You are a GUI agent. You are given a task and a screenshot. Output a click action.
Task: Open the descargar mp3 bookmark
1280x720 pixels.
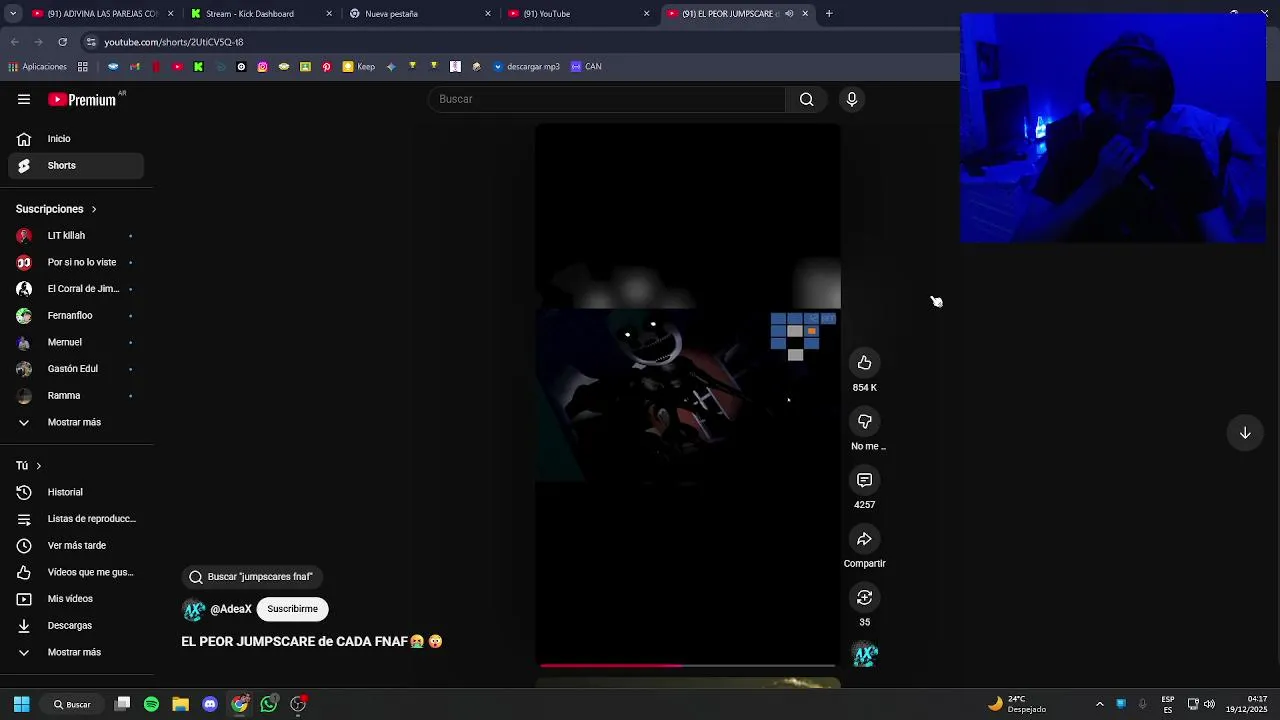click(526, 67)
